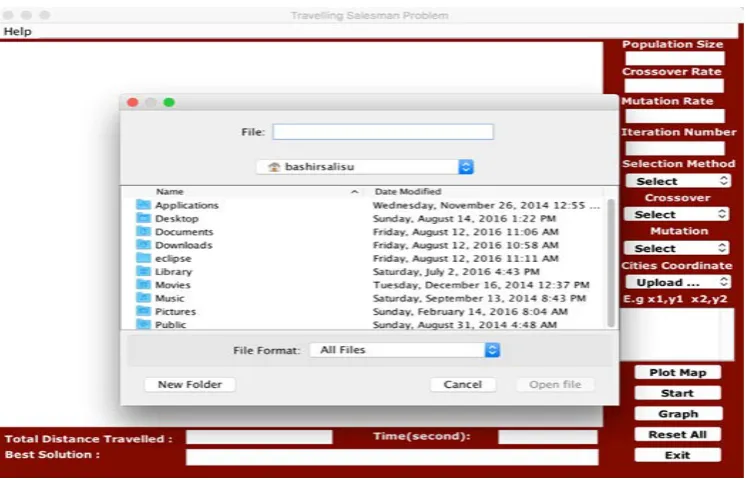This screenshot has width=749, height=480.
Task: Click the Exit button
Action: (678, 455)
